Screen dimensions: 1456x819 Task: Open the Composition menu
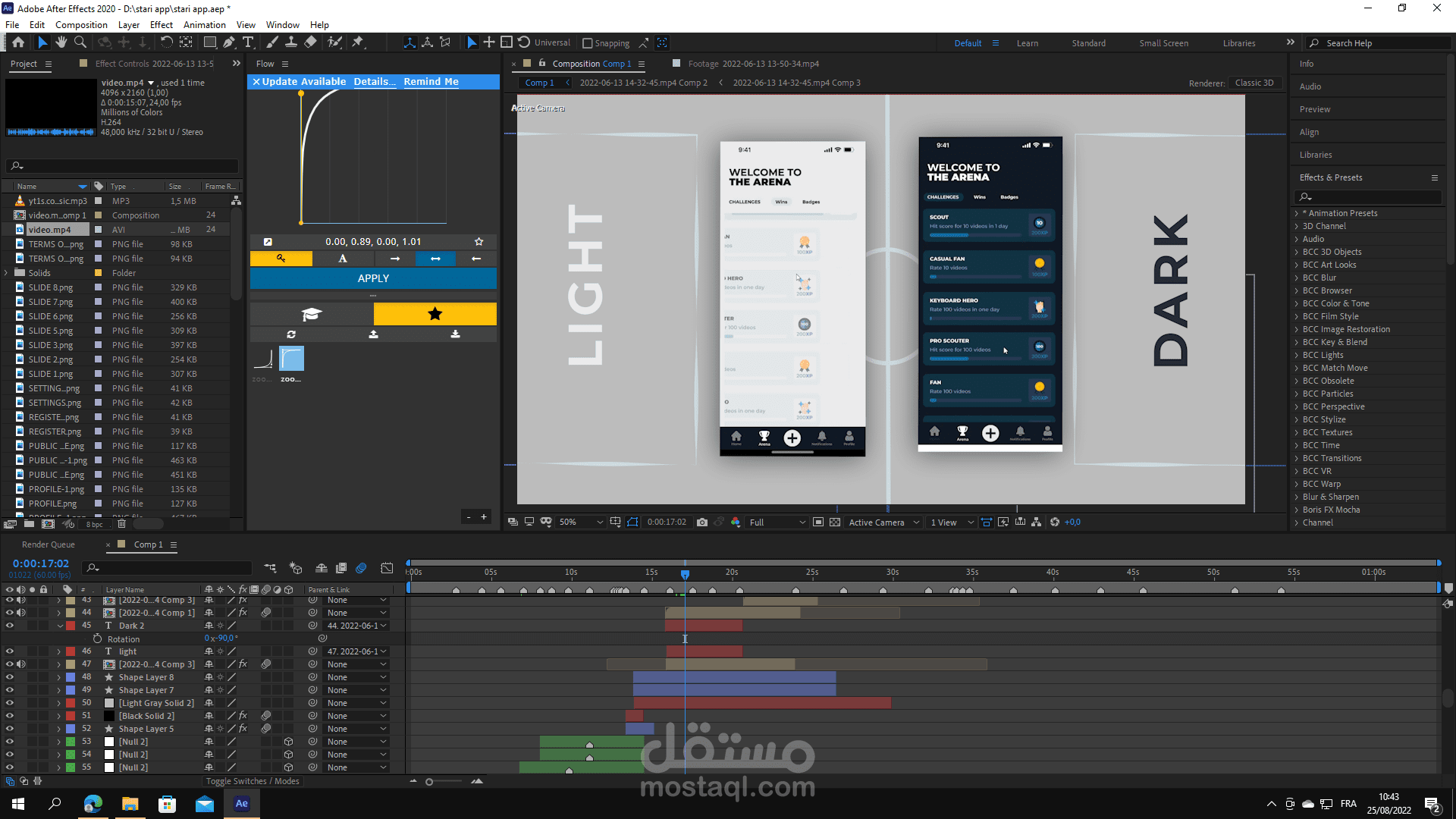pyautogui.click(x=81, y=25)
